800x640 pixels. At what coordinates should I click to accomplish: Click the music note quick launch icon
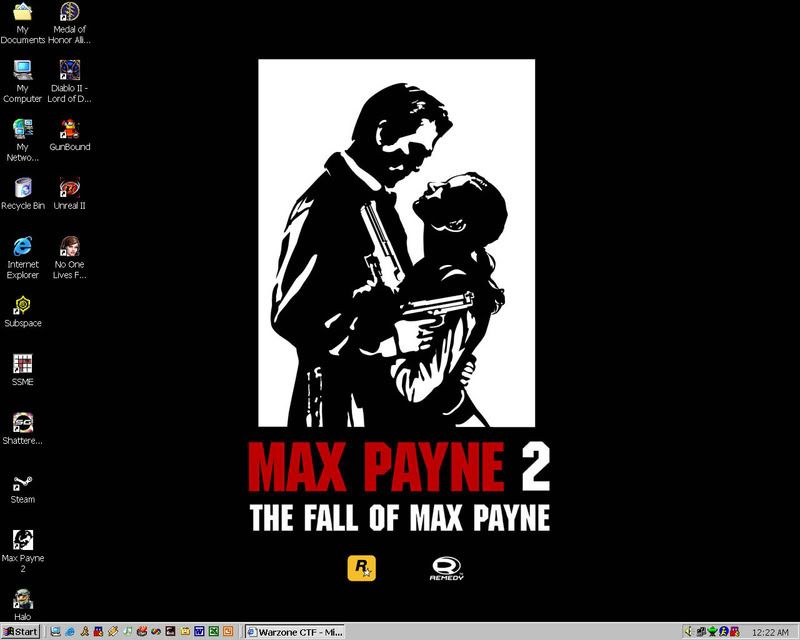coord(128,632)
